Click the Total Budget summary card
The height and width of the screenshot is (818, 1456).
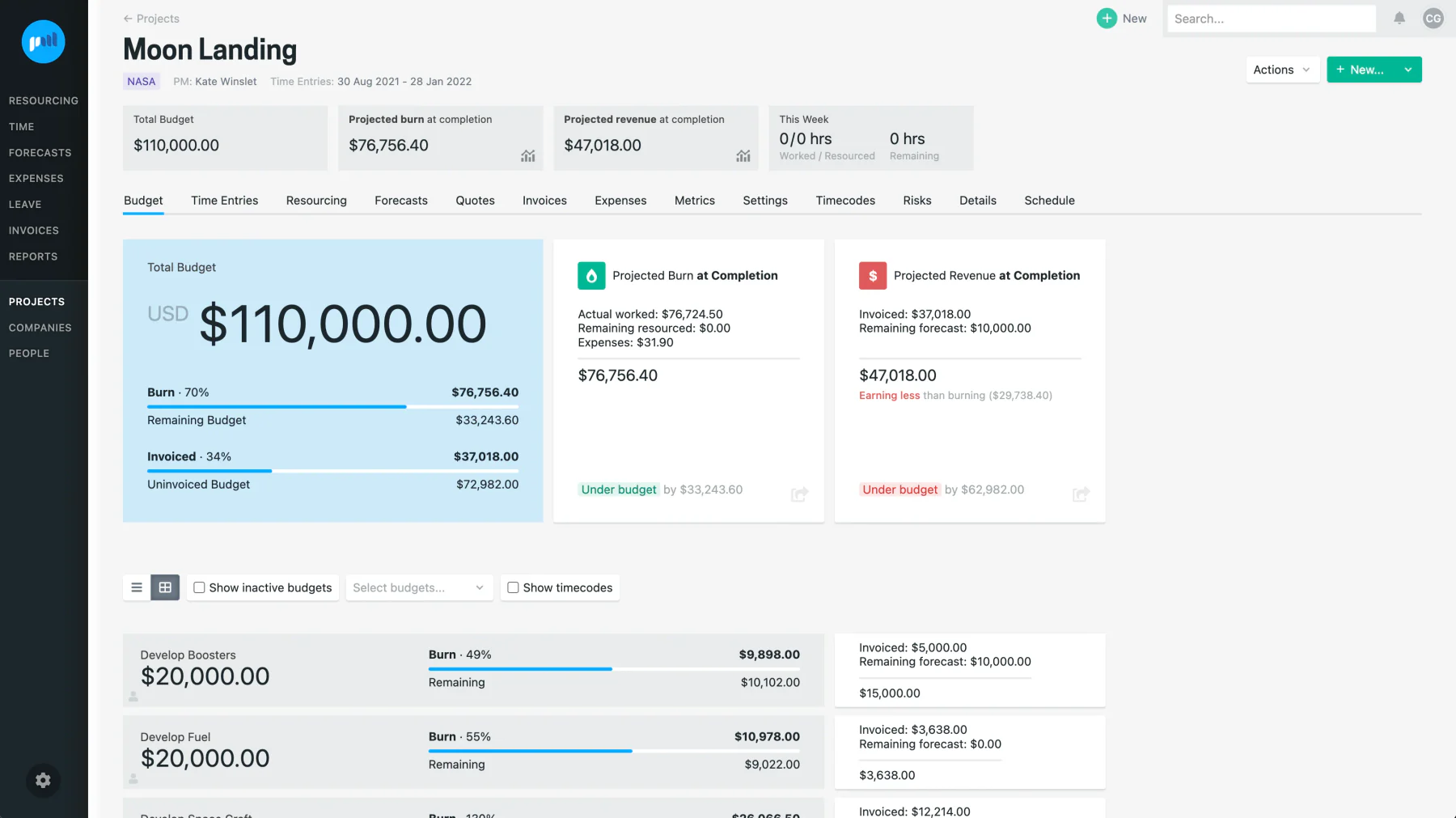tap(225, 138)
